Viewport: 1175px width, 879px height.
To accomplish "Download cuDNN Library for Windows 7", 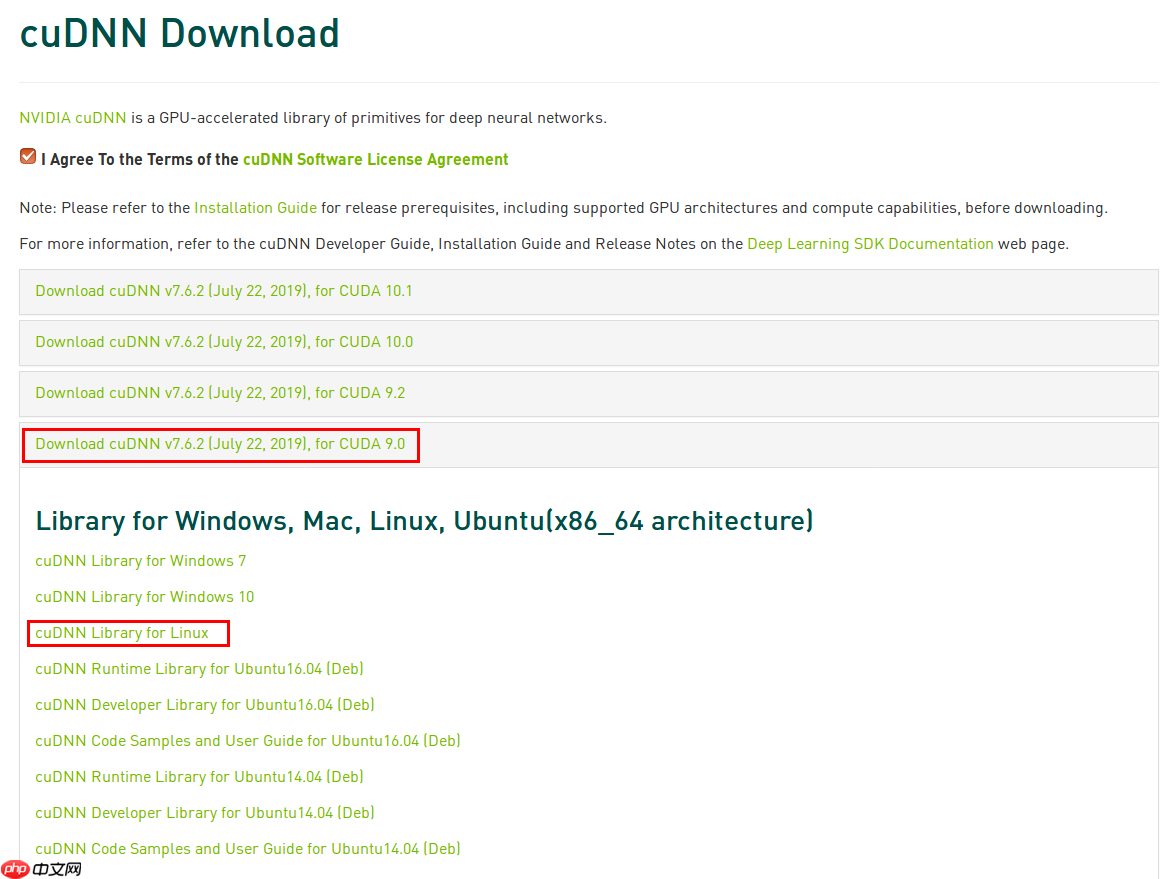I will click(x=140, y=561).
